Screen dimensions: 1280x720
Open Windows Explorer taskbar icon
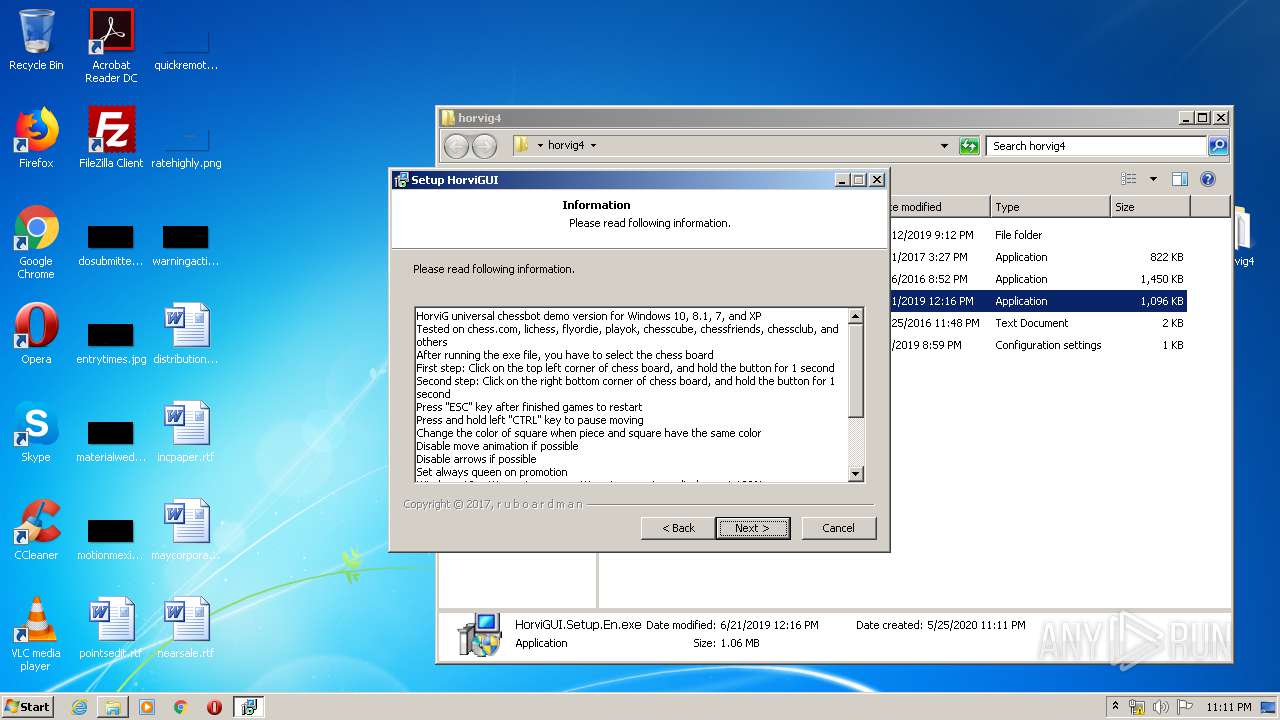[113, 707]
